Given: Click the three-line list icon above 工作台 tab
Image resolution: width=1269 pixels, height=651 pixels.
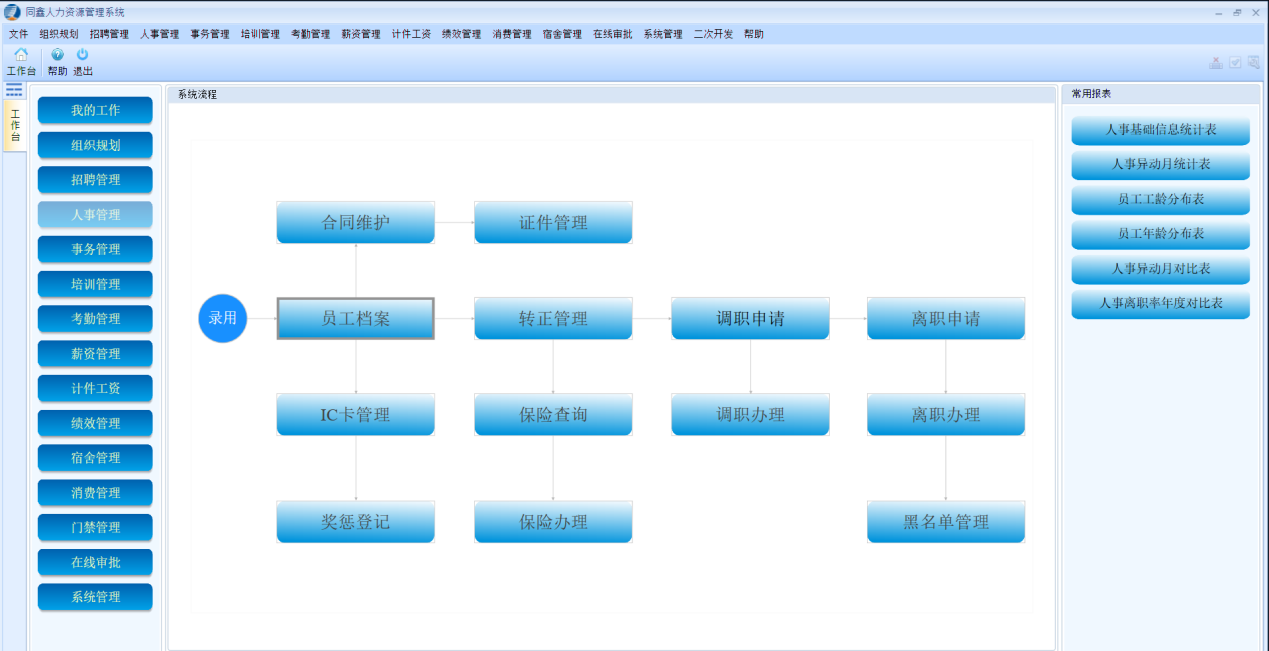Looking at the screenshot, I should [14, 90].
